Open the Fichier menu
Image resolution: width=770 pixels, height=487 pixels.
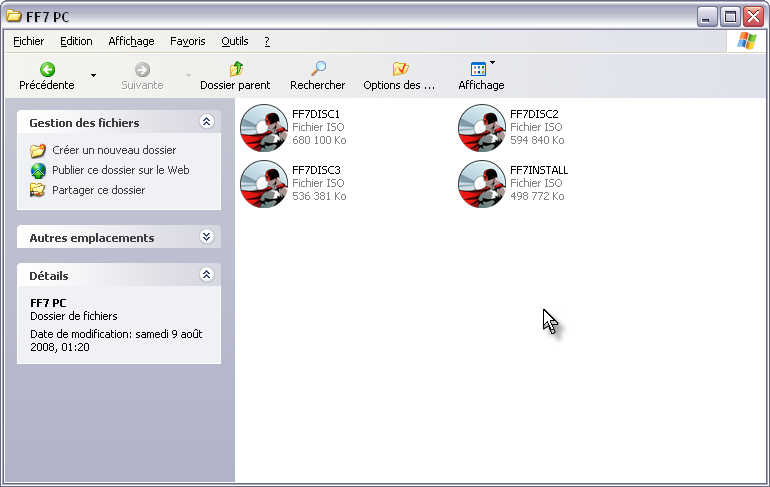[29, 41]
